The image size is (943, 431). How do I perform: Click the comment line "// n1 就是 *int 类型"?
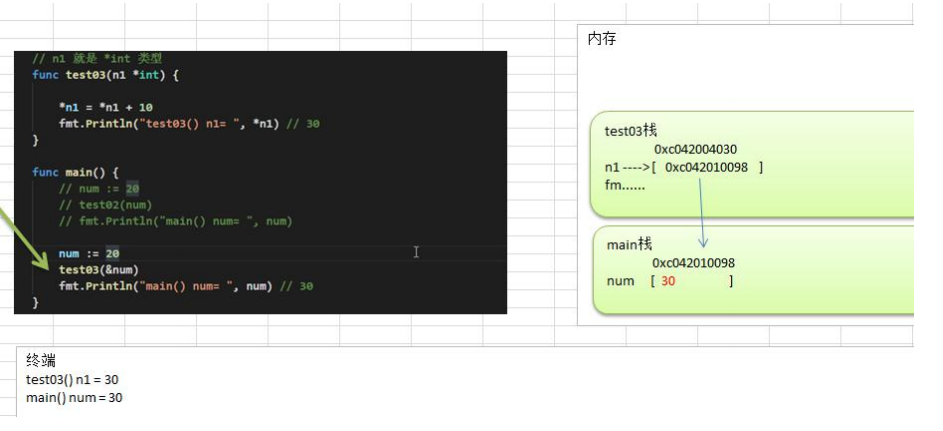(x=97, y=58)
